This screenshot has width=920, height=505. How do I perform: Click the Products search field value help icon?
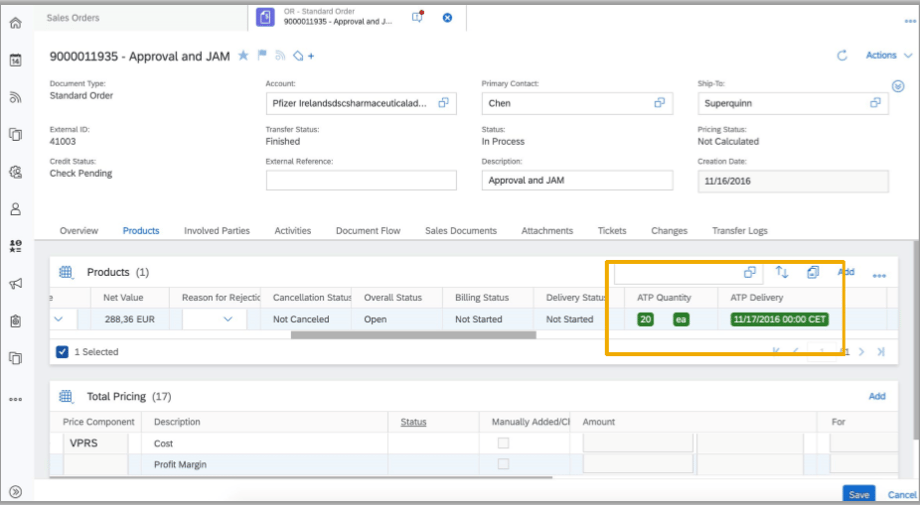click(x=750, y=272)
